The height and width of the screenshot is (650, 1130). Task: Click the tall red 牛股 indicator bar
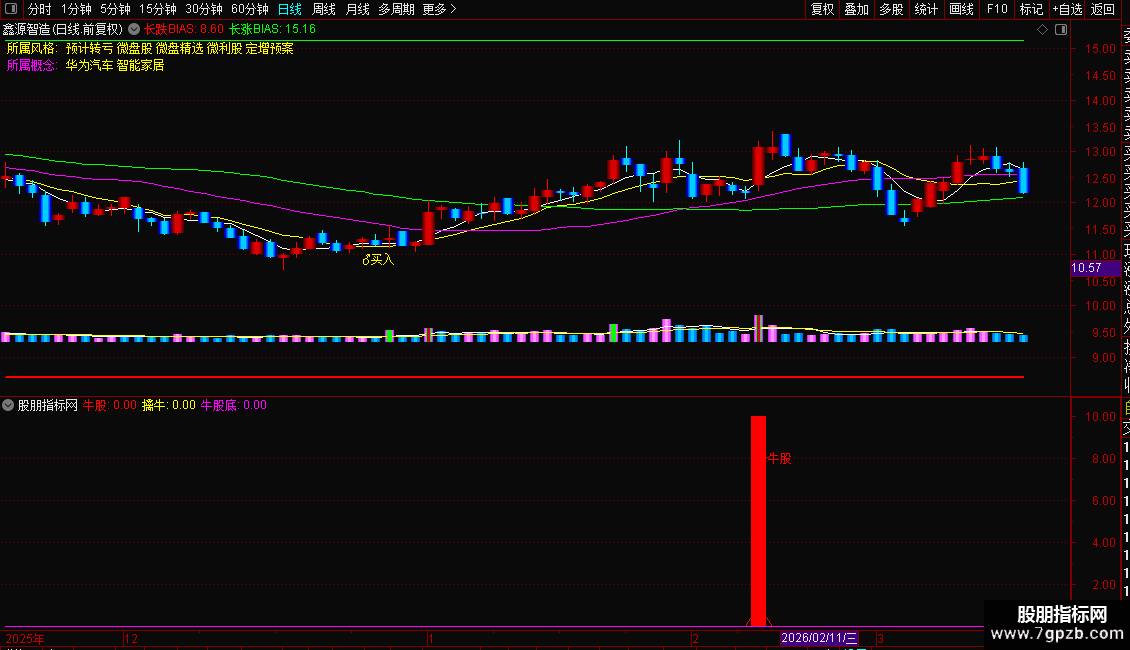pyautogui.click(x=758, y=520)
